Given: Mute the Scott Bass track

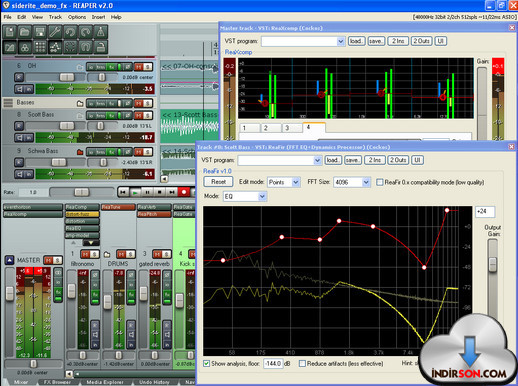Looking at the screenshot, I should (x=138, y=116).
